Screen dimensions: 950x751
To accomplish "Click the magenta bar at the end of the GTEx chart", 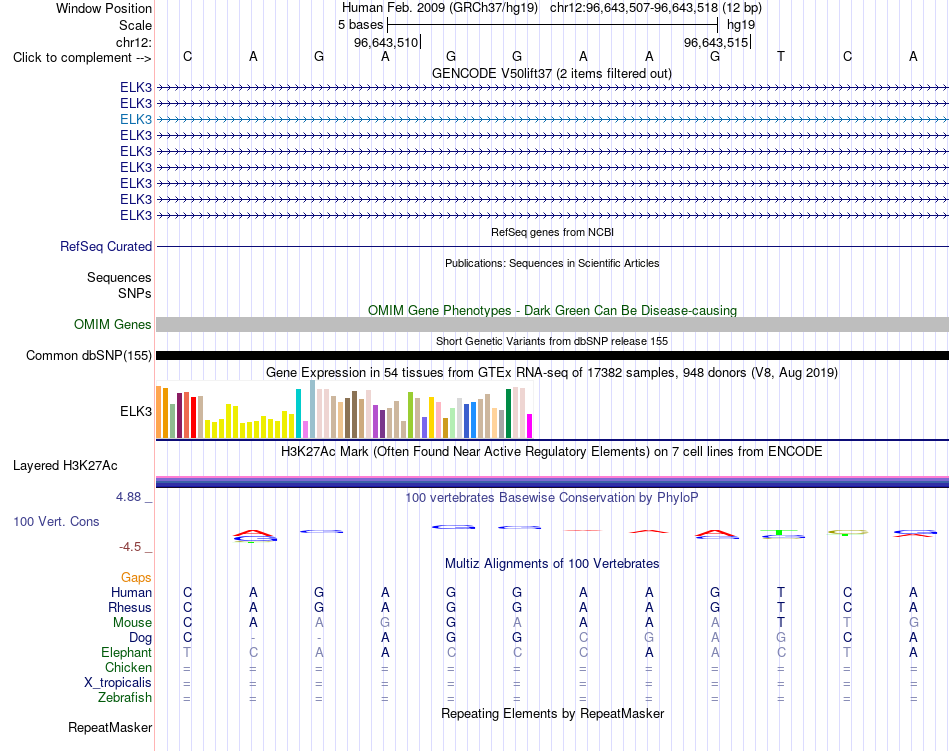I will pos(530,426).
